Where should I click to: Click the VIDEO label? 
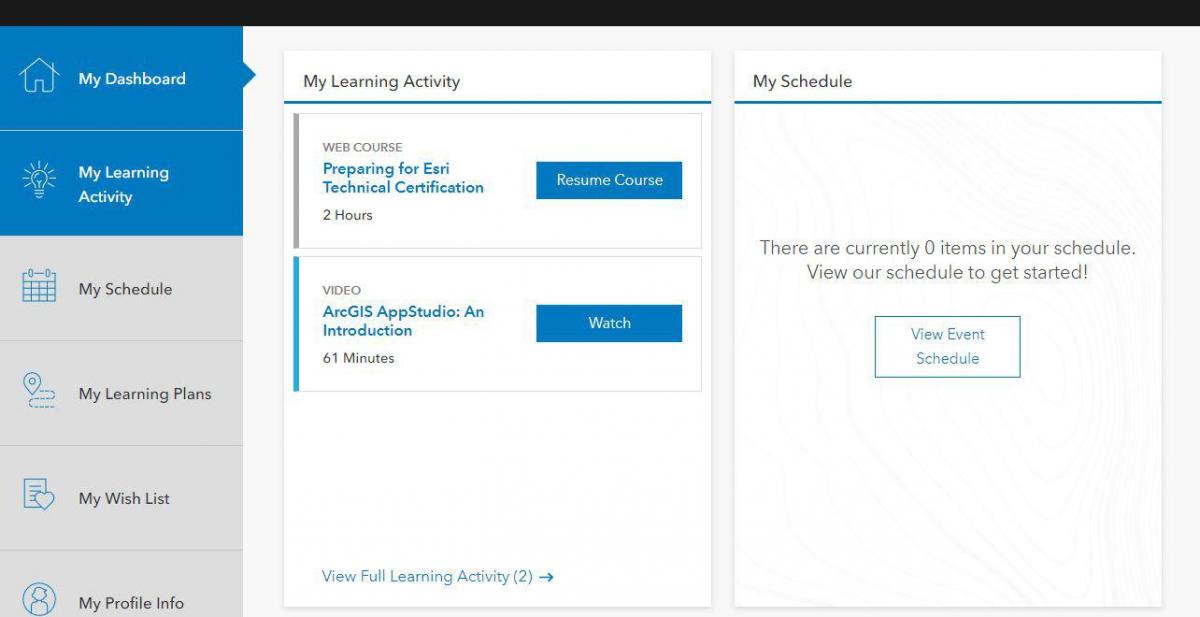tap(342, 290)
